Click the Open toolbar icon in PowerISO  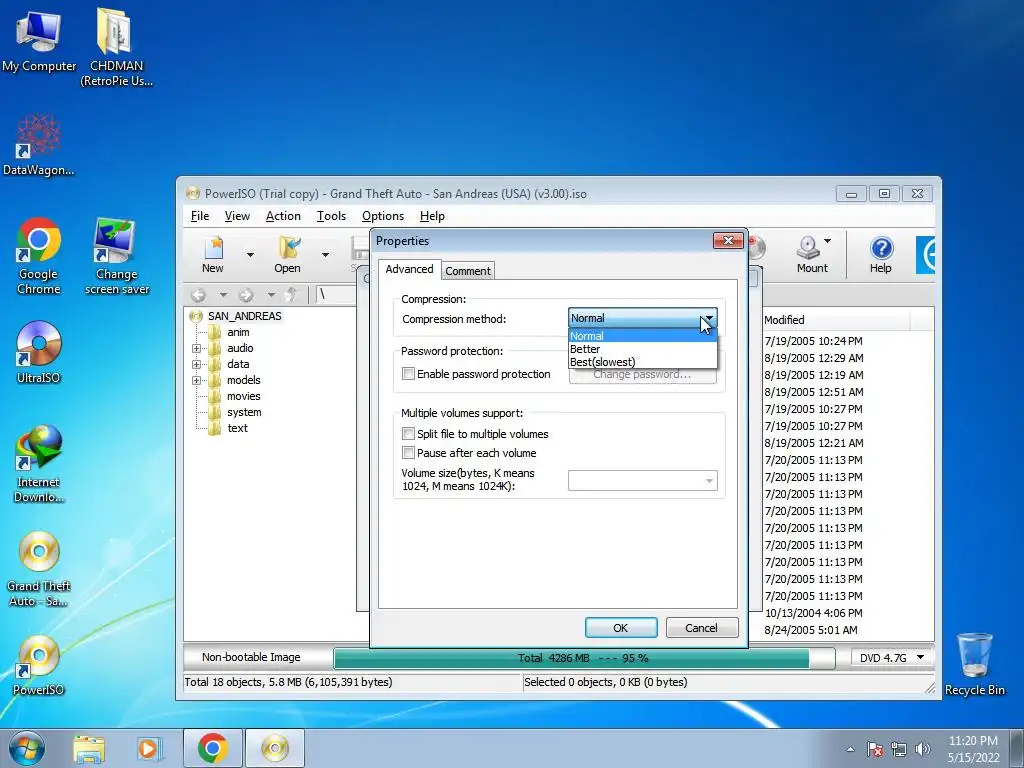pyautogui.click(x=287, y=254)
